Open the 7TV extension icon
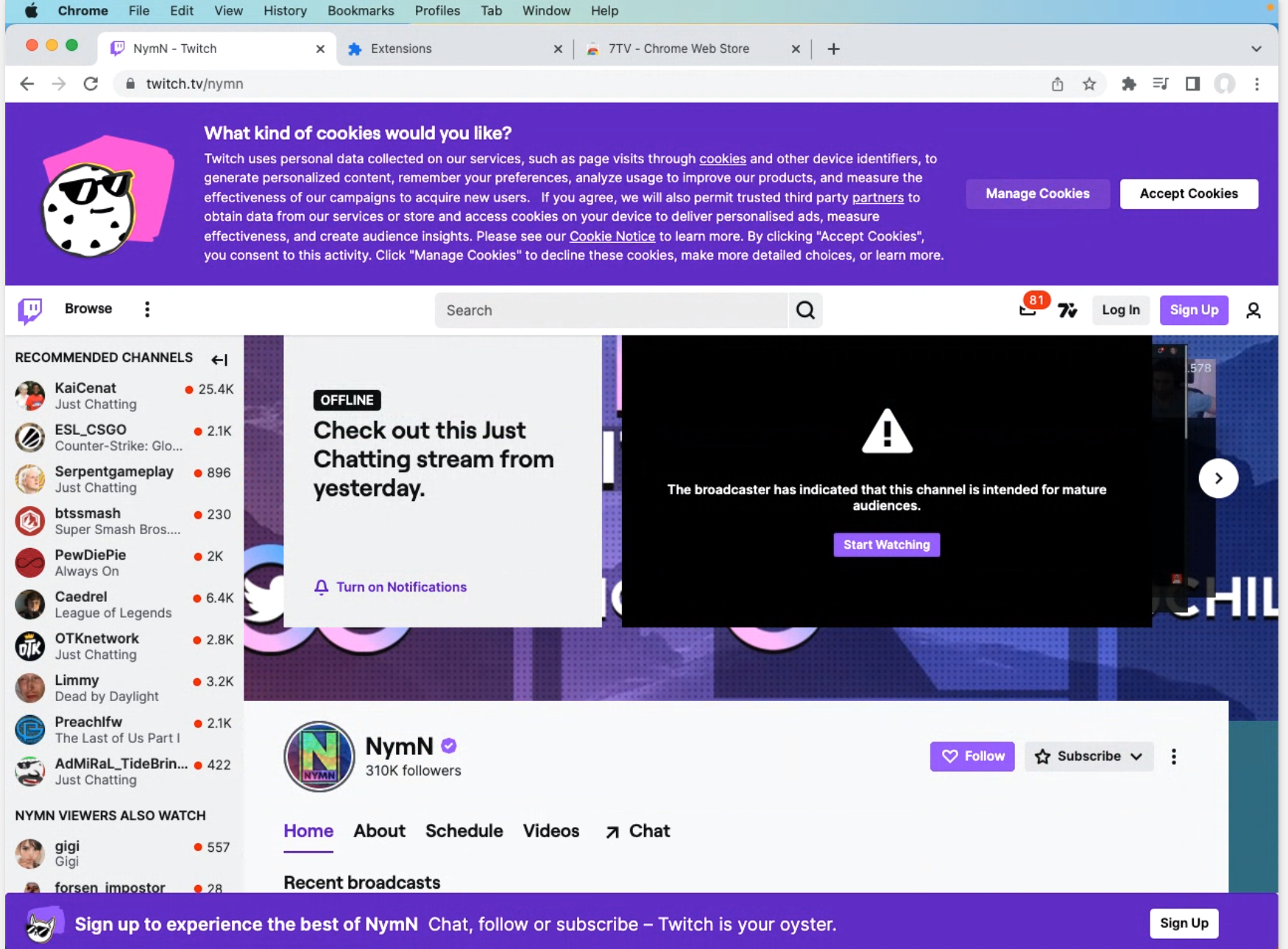This screenshot has height=949, width=1288. pos(1067,310)
